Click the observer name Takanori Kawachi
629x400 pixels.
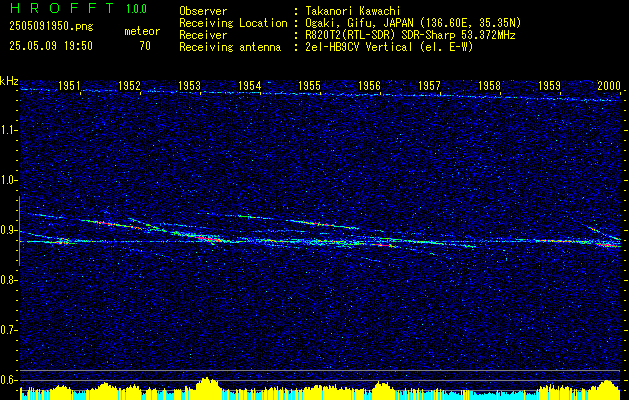click(x=353, y=11)
